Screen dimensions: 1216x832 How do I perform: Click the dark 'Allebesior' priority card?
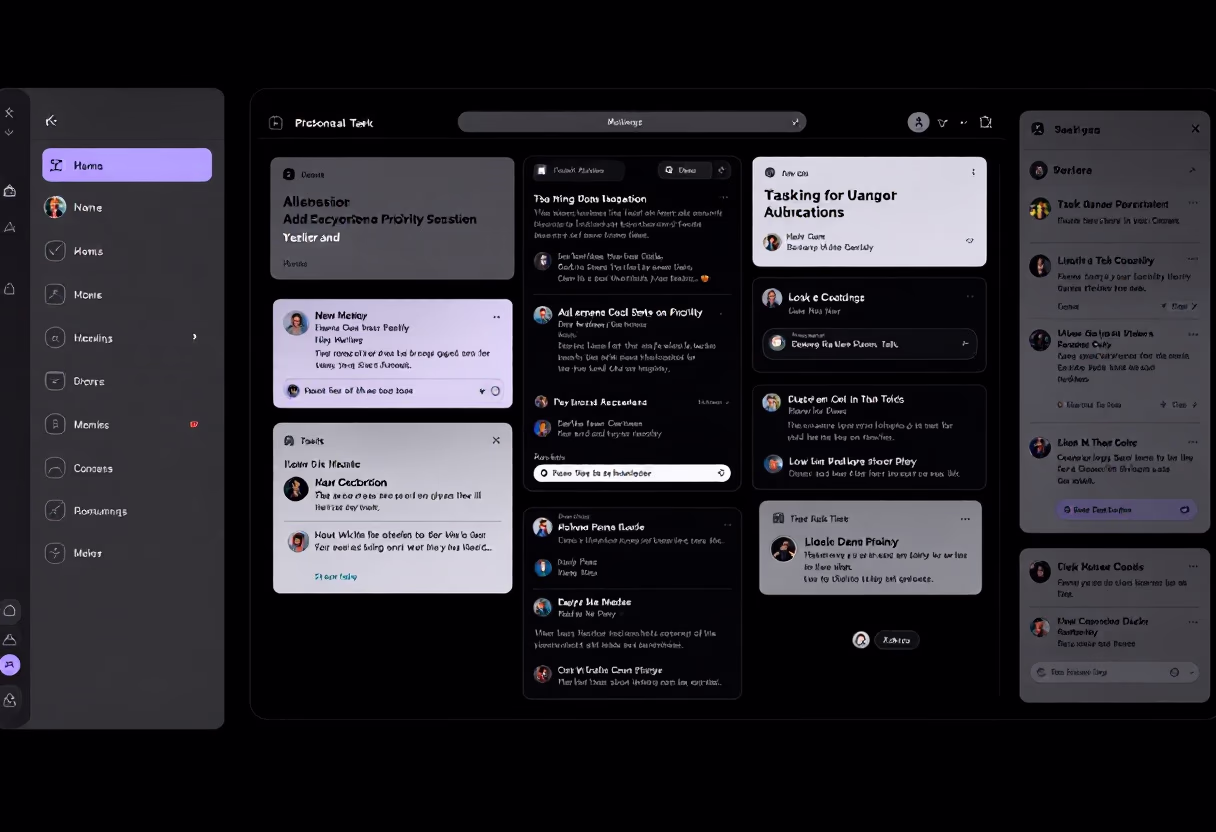tap(392, 217)
